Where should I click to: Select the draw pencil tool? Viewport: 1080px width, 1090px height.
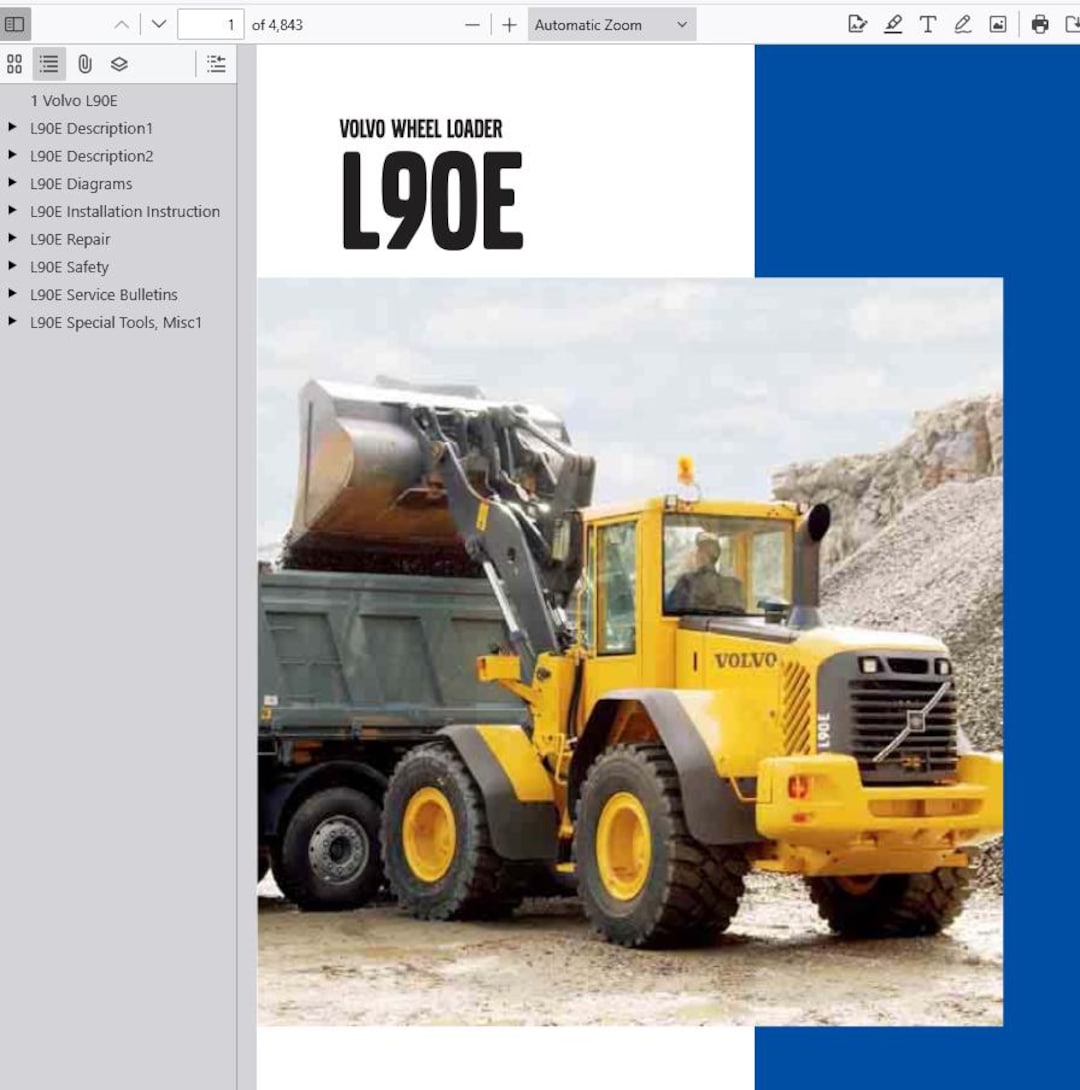[963, 25]
